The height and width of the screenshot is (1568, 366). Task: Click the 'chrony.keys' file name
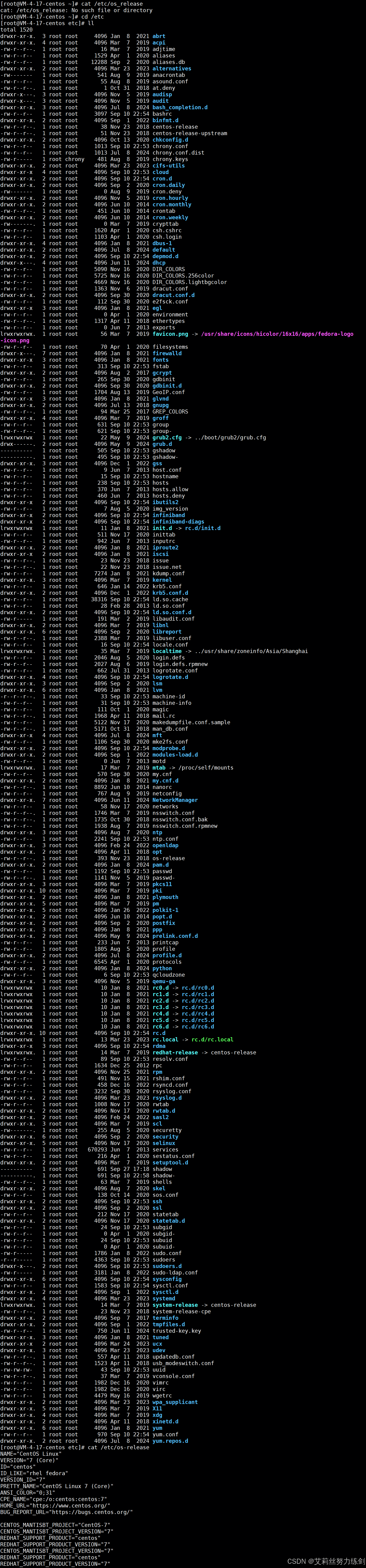(x=170, y=159)
